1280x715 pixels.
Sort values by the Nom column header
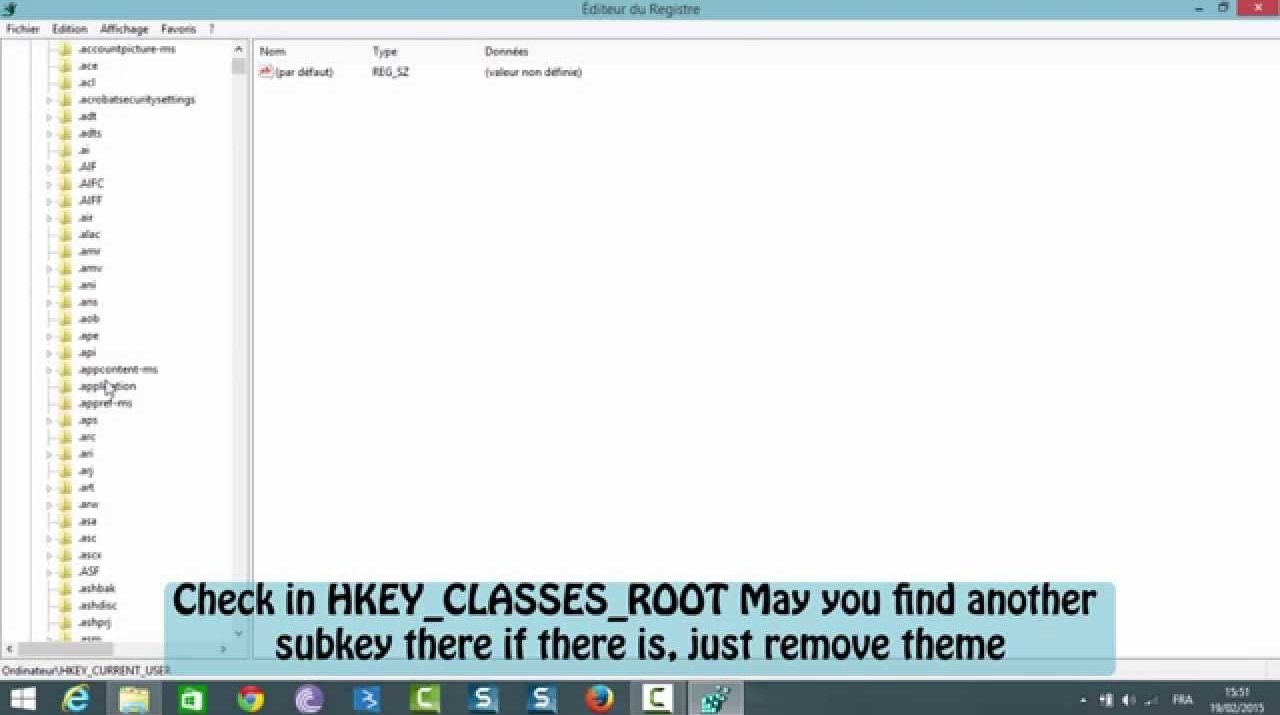tap(273, 51)
